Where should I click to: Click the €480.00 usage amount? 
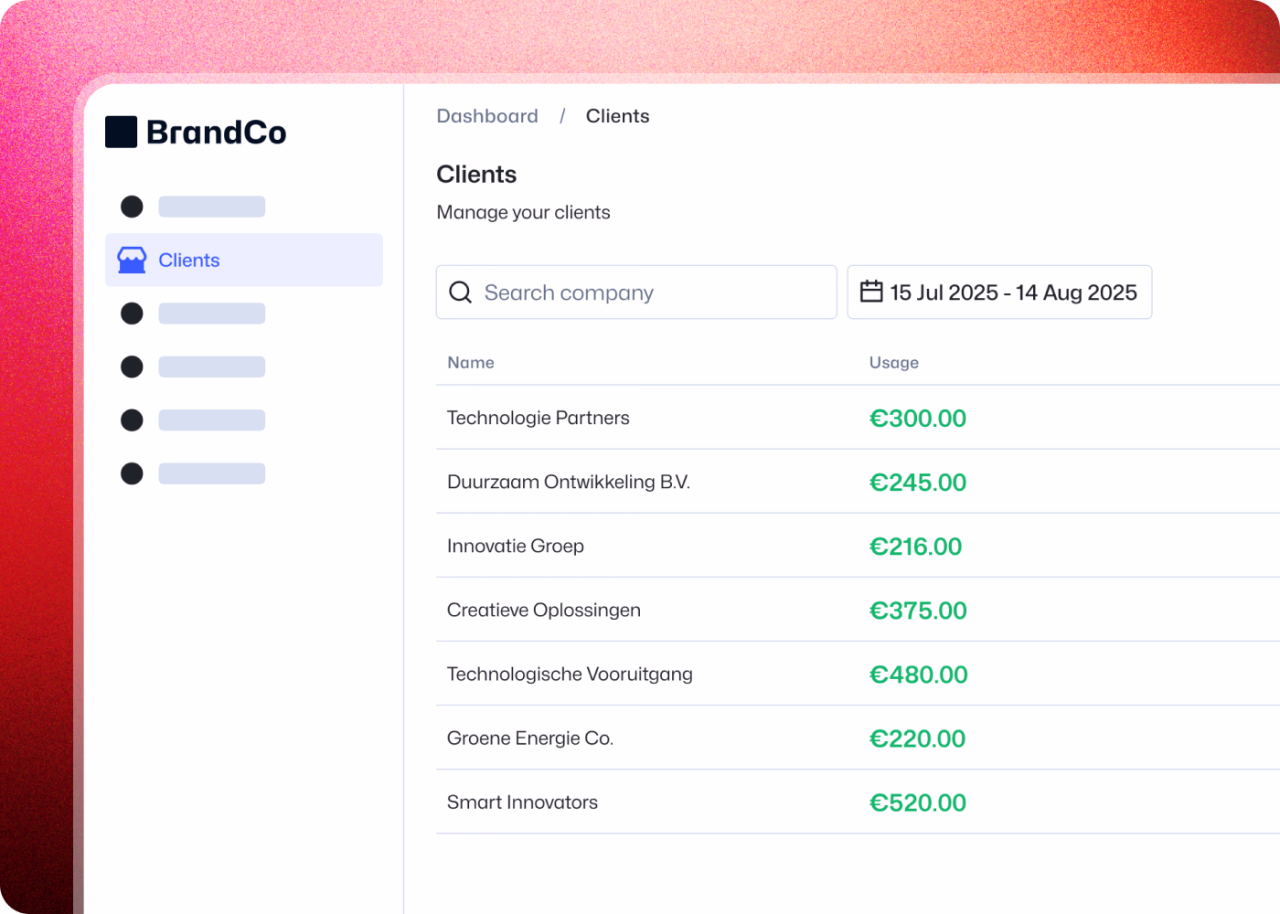[918, 675]
